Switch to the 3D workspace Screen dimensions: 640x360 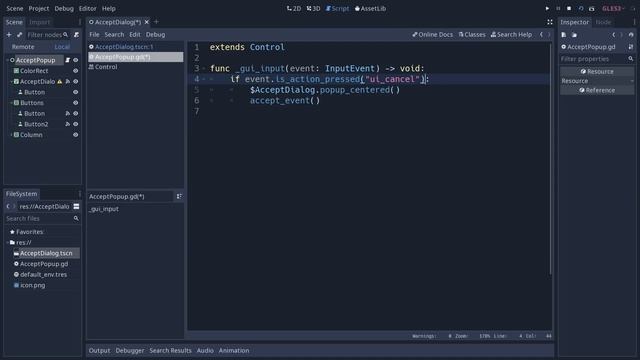point(313,9)
